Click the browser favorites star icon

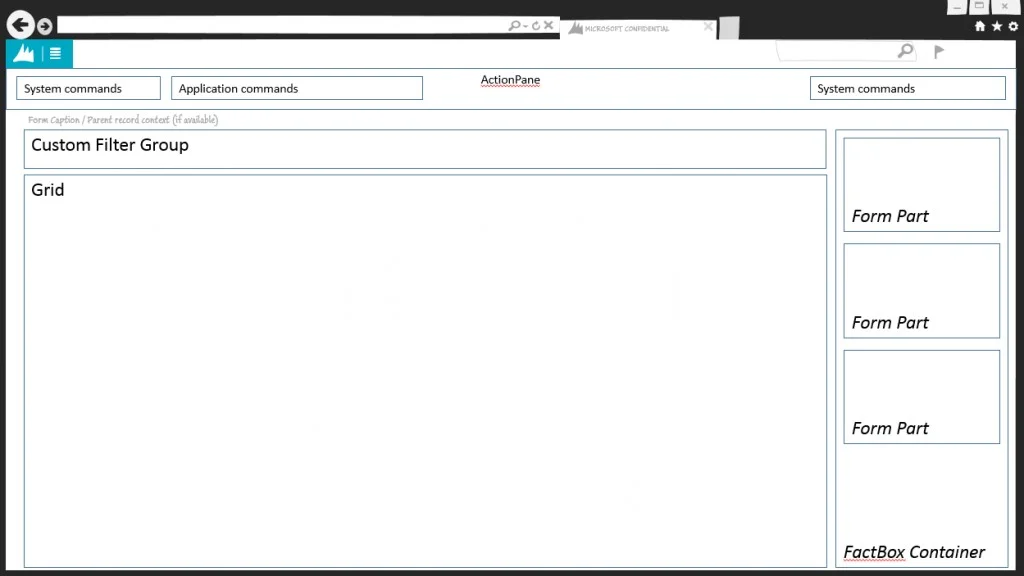(997, 26)
